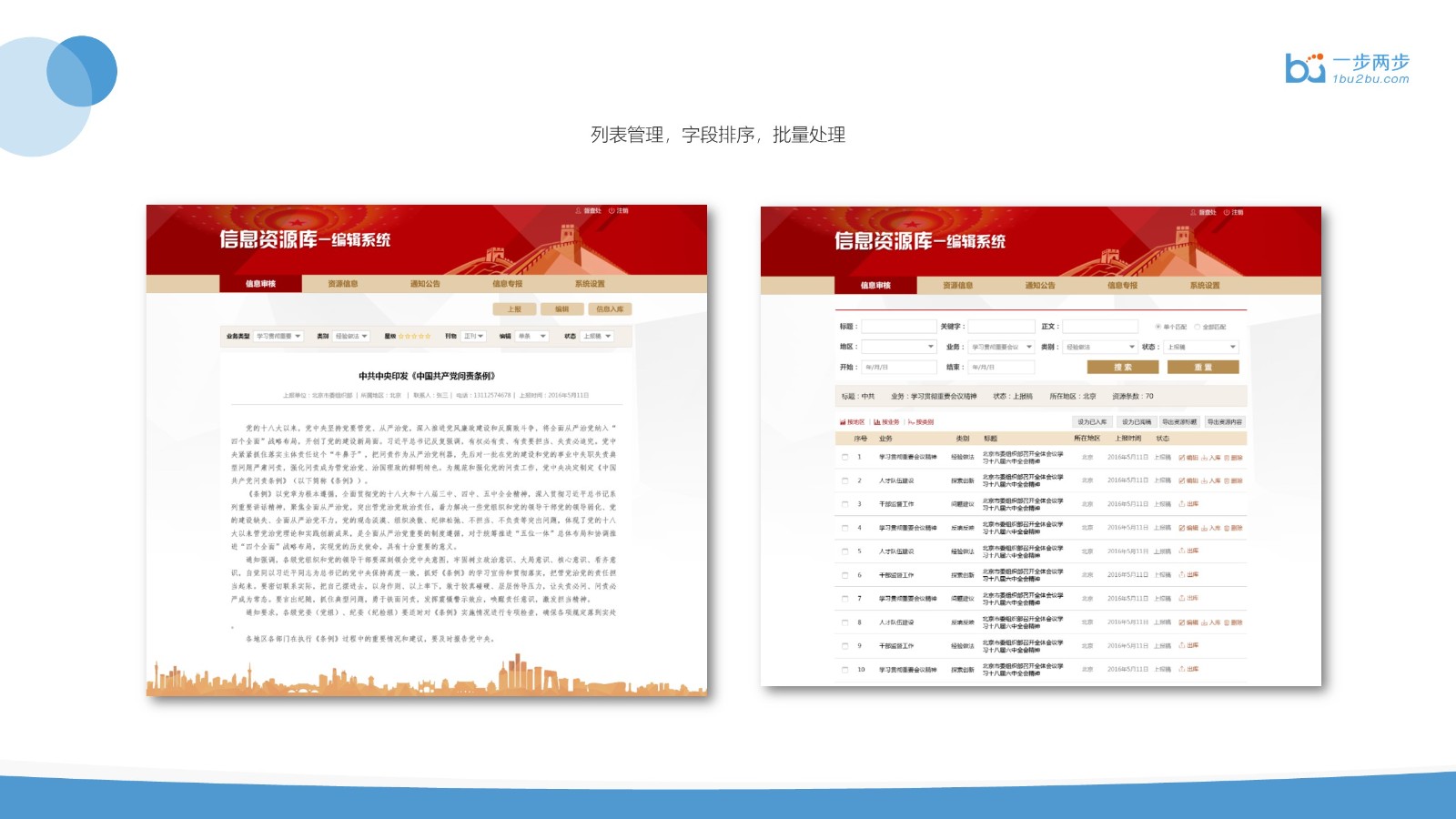The width and height of the screenshot is (1456, 819).
Task: Click the 出库 icon in list row 3
Action: click(x=1182, y=504)
